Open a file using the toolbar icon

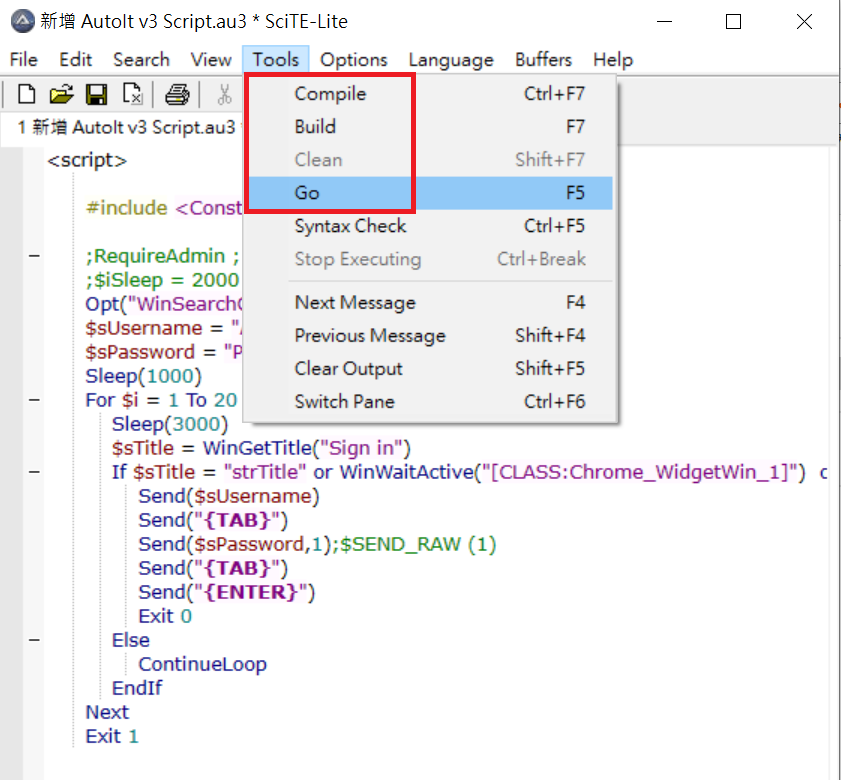pos(61,93)
